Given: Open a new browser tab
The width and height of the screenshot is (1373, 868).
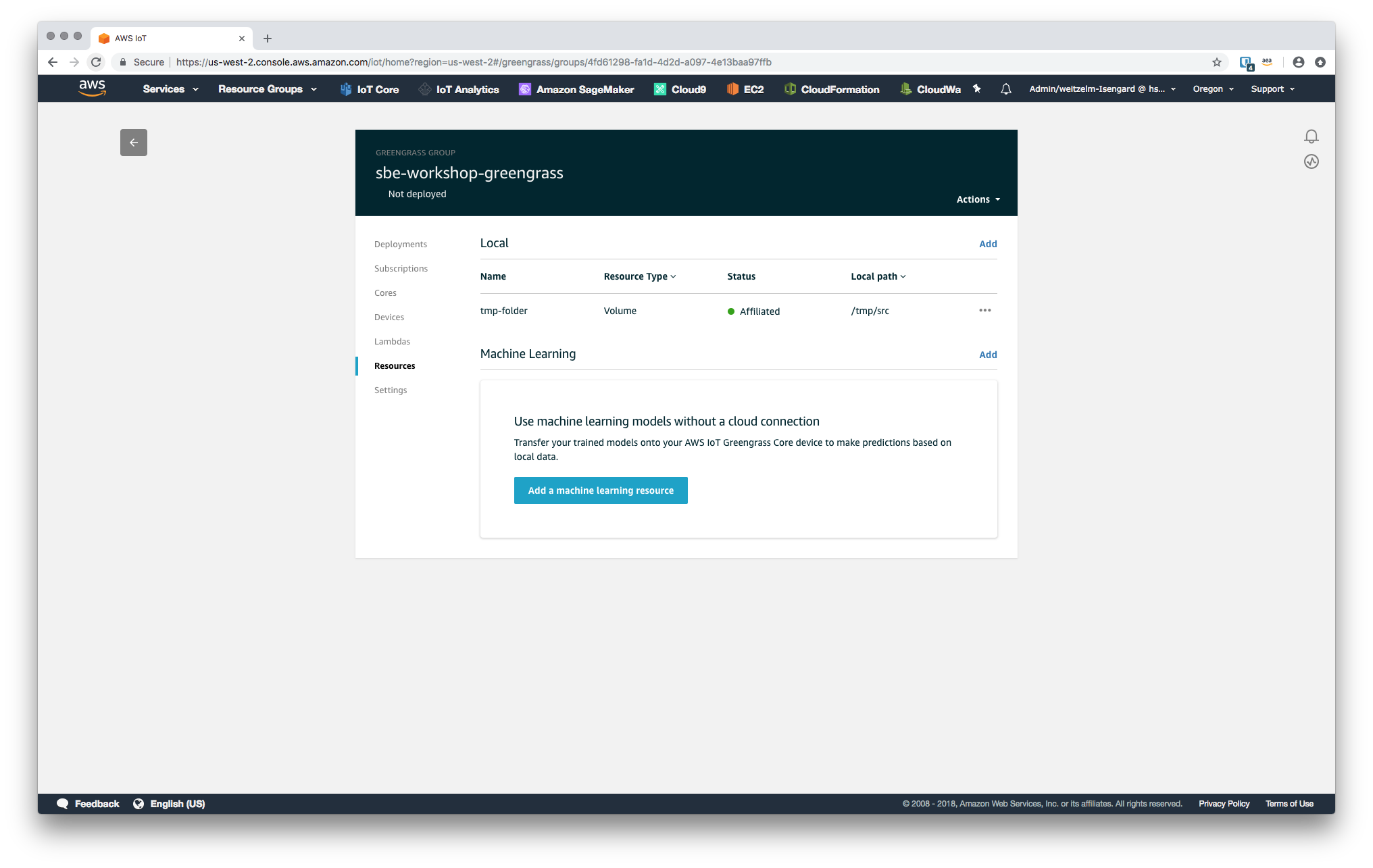Looking at the screenshot, I should 268,39.
